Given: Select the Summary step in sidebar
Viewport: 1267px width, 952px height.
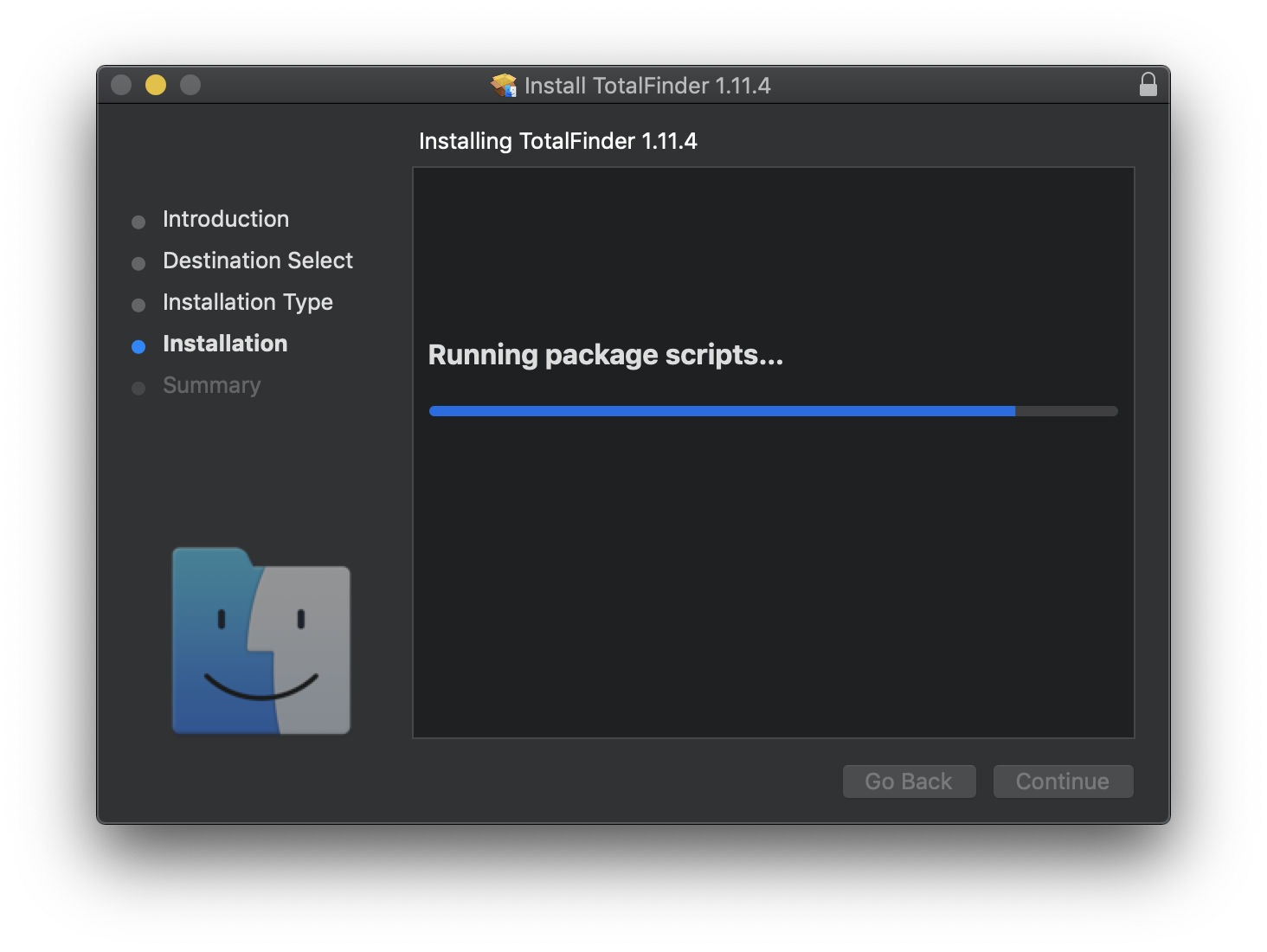Looking at the screenshot, I should click(x=211, y=385).
